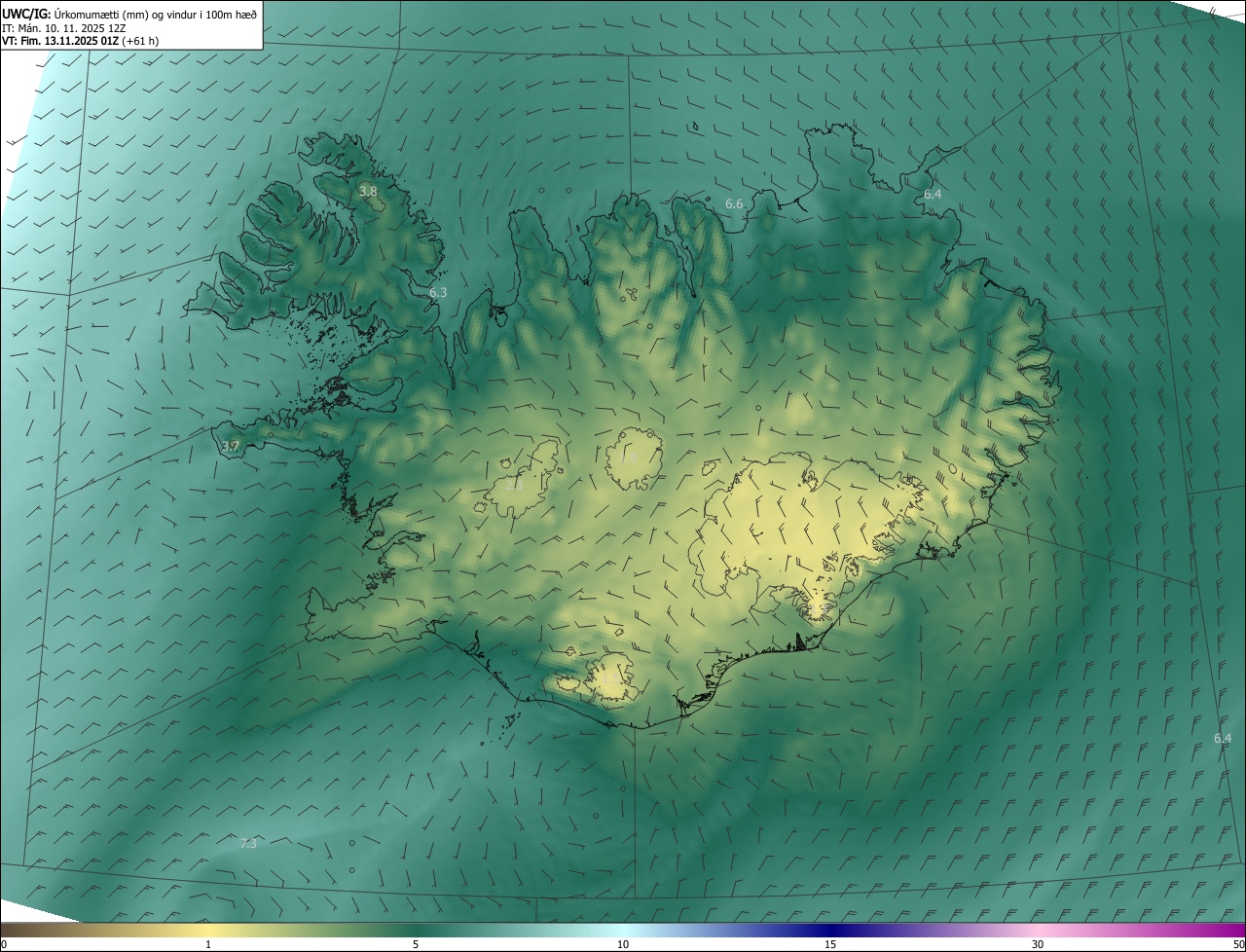The height and width of the screenshot is (952, 1246).
Task: Click the 7.3 value label over the southwest ocean
Action: point(248,843)
